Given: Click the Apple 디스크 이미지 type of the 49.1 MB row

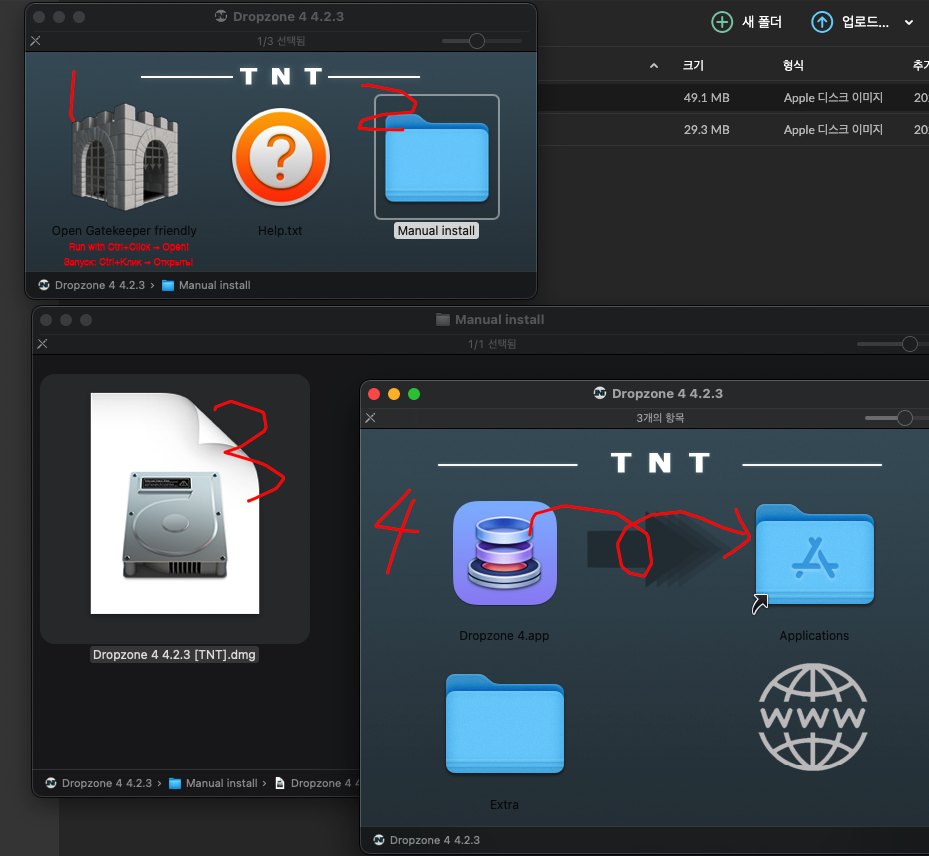Looking at the screenshot, I should coord(833,98).
